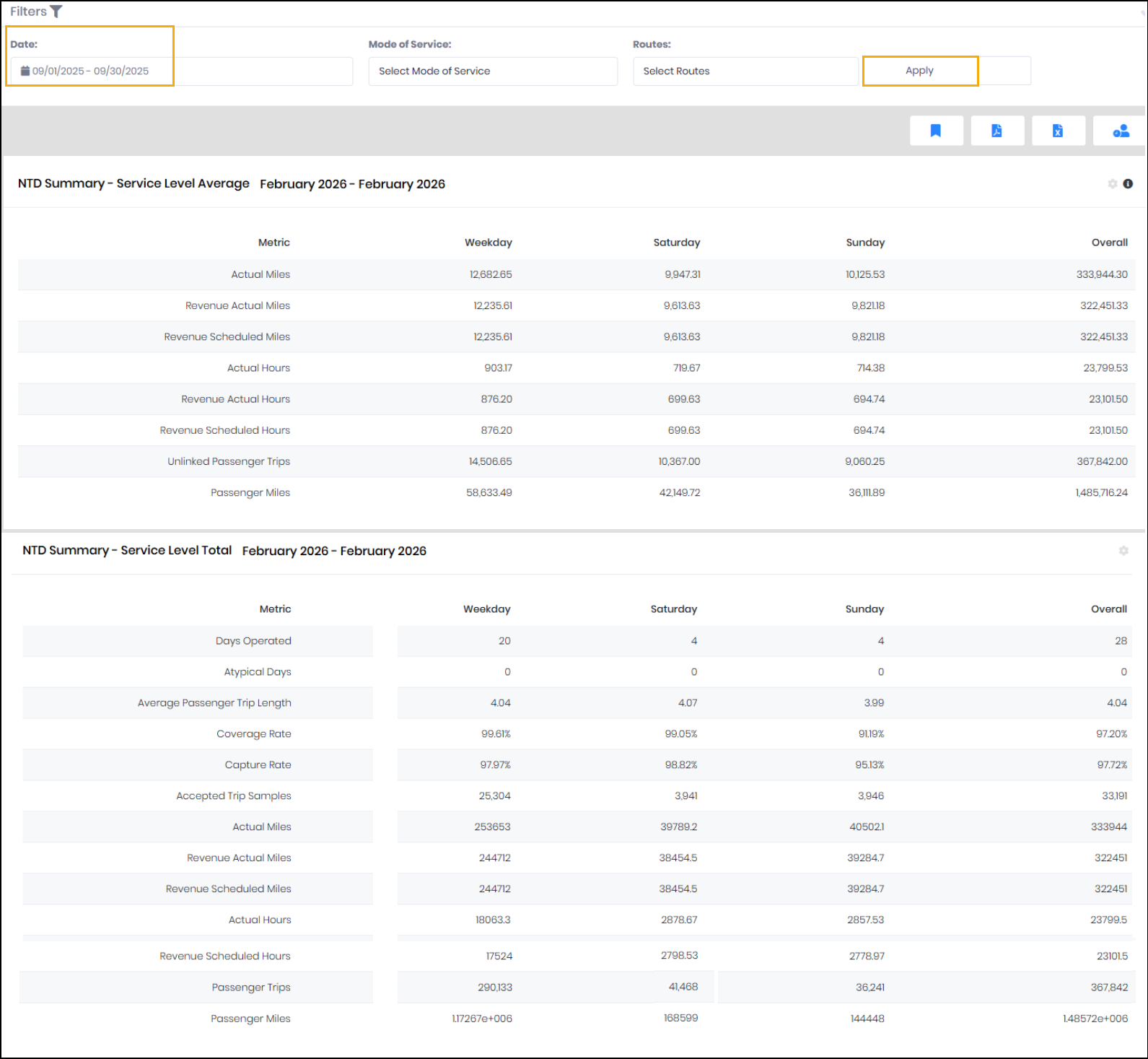
Task: Click the Weekday column header in Average table
Action: pyautogui.click(x=488, y=243)
